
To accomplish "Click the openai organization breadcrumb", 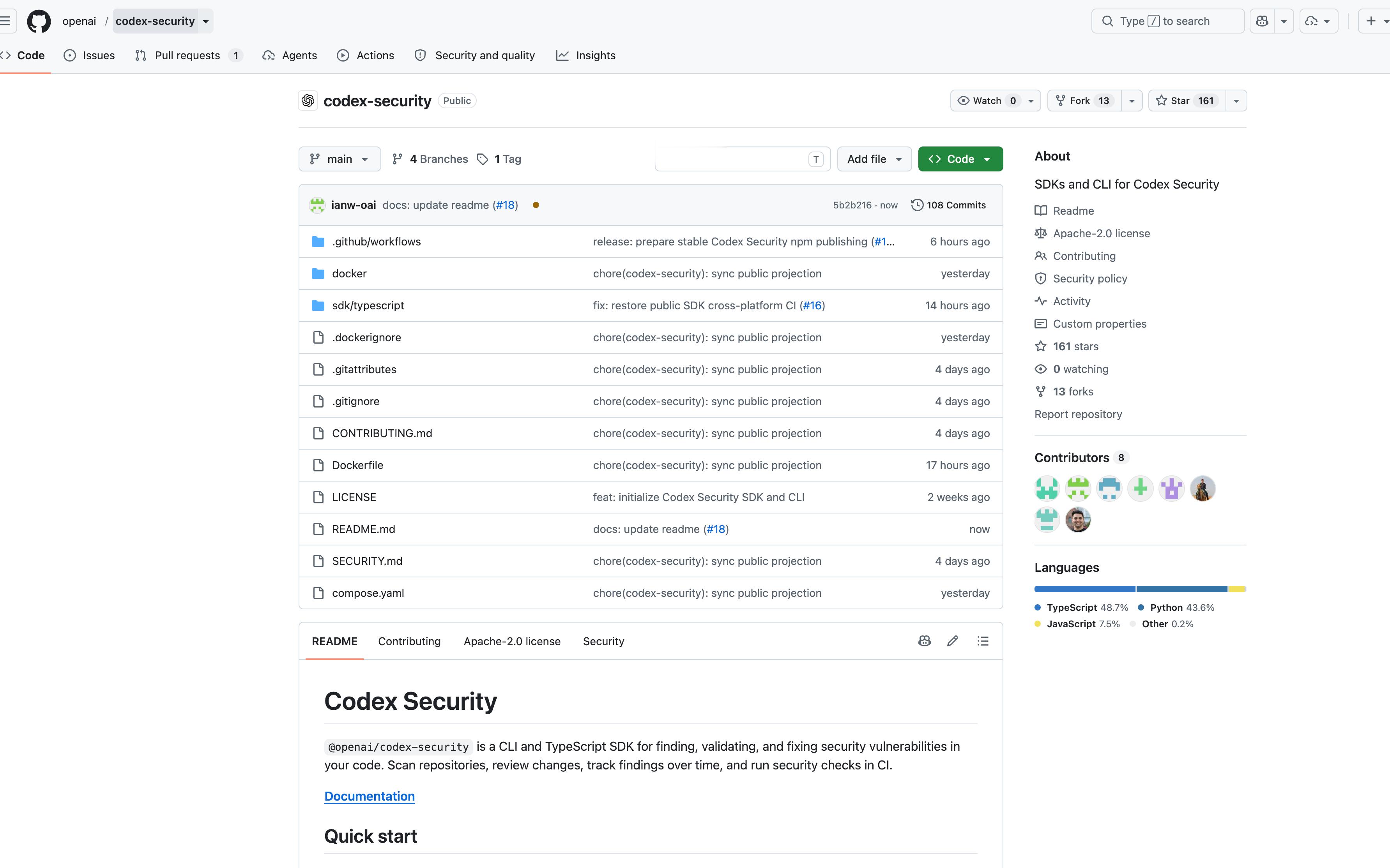I will (79, 21).
